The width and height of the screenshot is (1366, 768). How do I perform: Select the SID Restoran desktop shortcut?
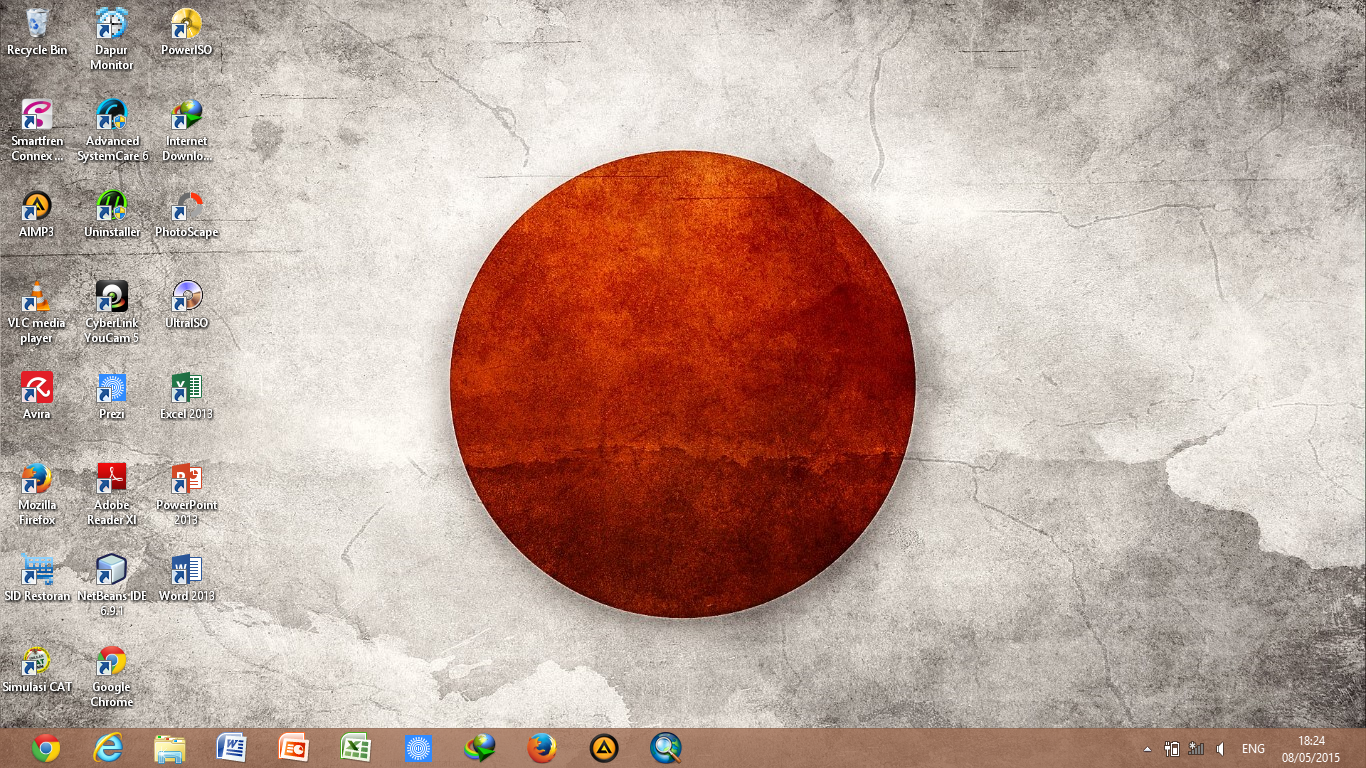pos(37,578)
